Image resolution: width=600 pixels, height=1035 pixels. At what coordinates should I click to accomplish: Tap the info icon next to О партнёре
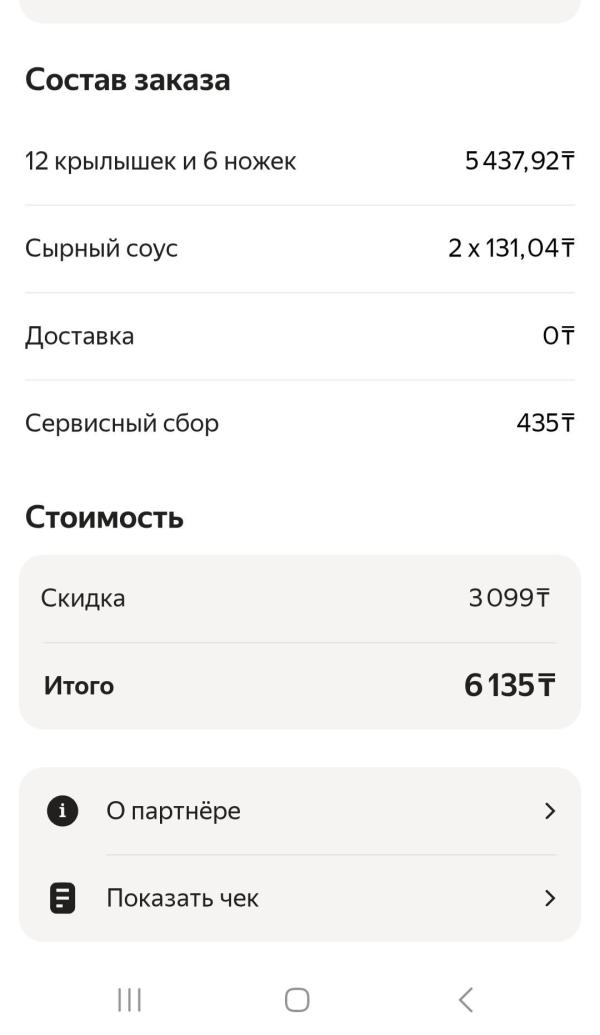[x=63, y=811]
